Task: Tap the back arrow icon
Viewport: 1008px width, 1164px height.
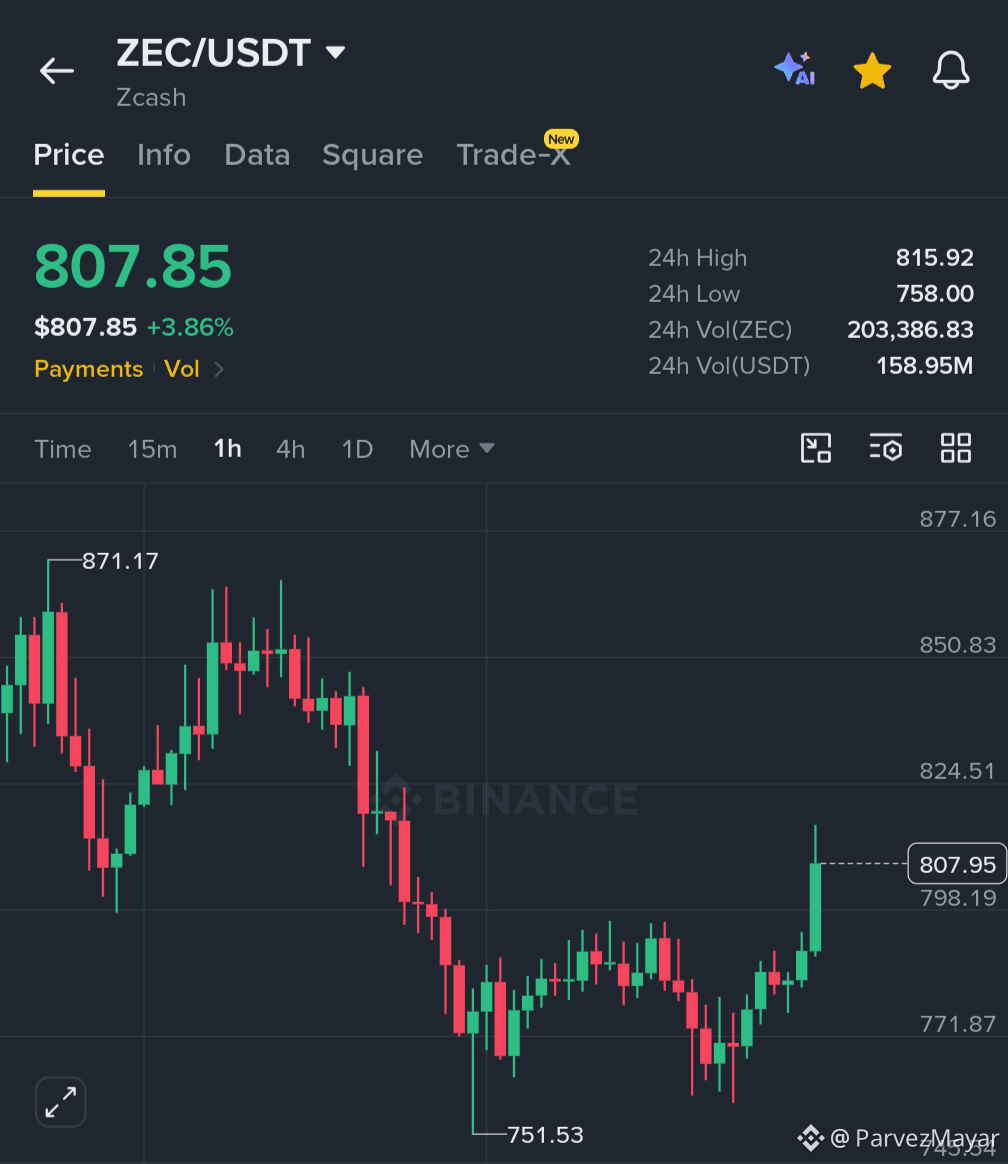Action: point(56,71)
